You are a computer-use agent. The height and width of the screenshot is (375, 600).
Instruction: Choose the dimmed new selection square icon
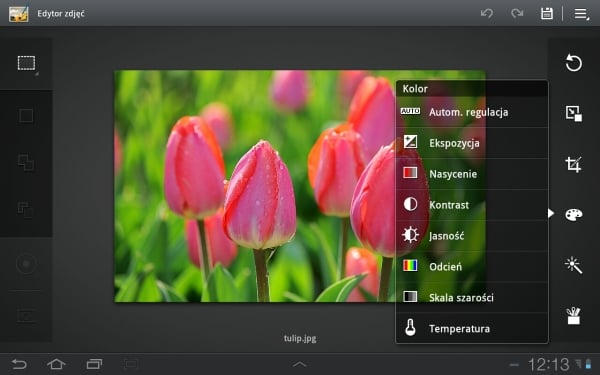click(x=26, y=115)
